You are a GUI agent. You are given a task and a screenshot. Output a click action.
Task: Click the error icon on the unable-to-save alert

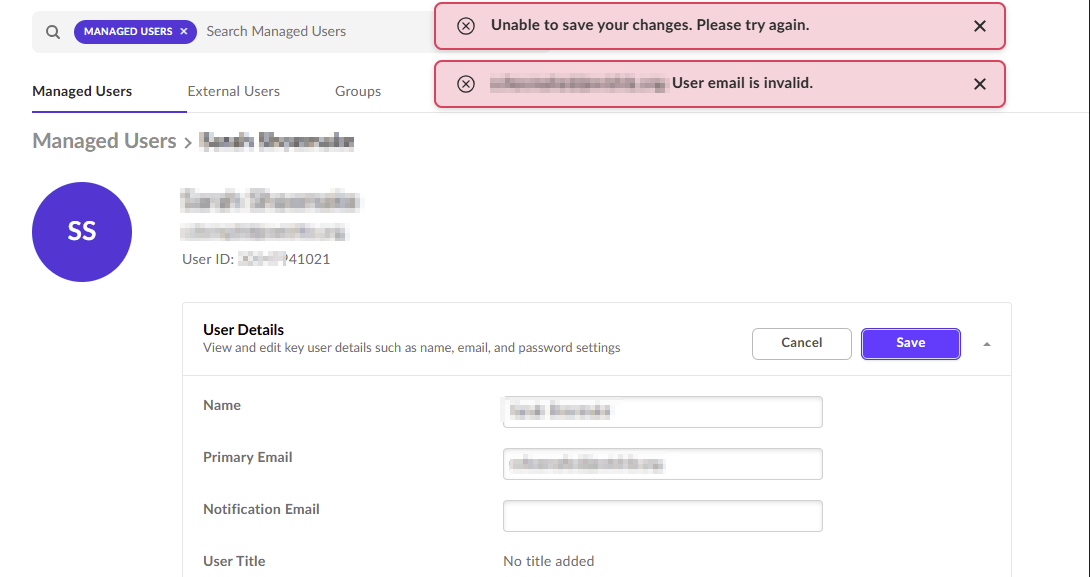coord(466,26)
